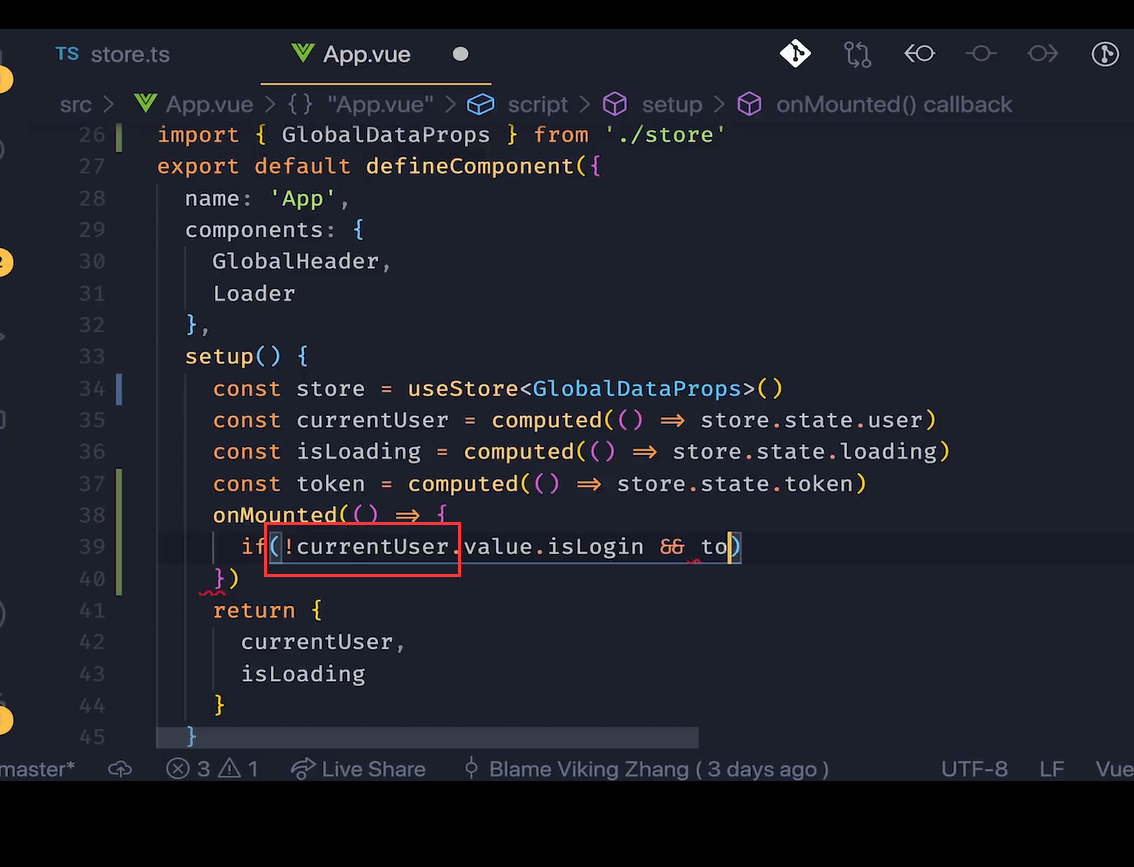Click the cube icon before script breadcrumb
1134x867 pixels.
480,104
